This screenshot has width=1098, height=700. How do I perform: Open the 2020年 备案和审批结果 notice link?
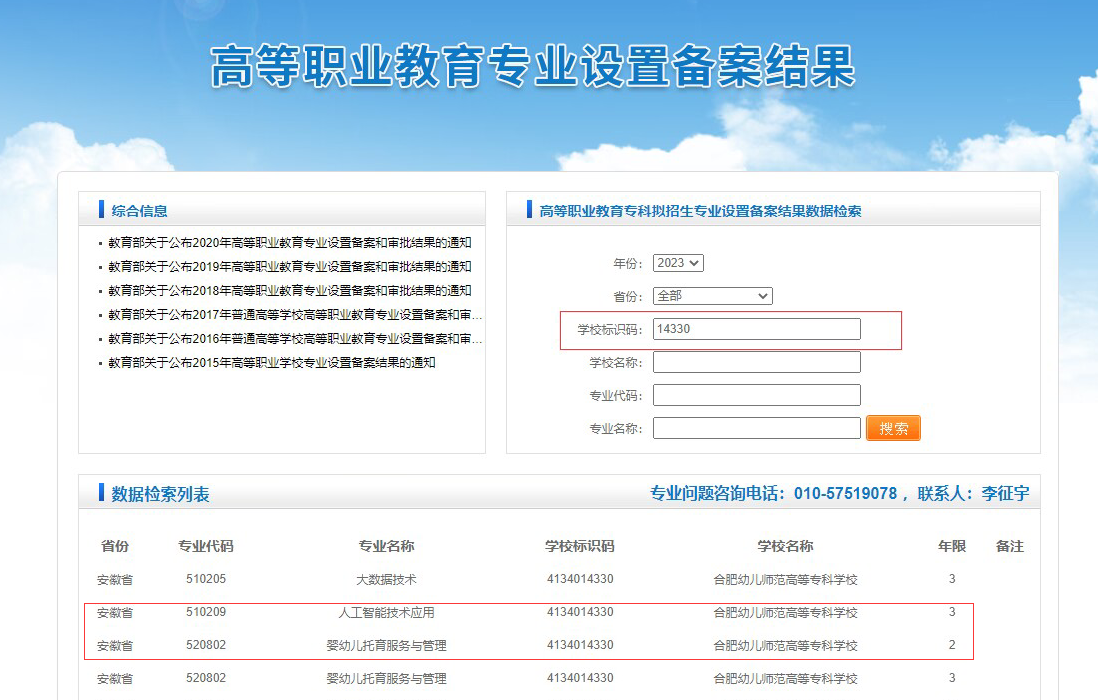tap(289, 243)
